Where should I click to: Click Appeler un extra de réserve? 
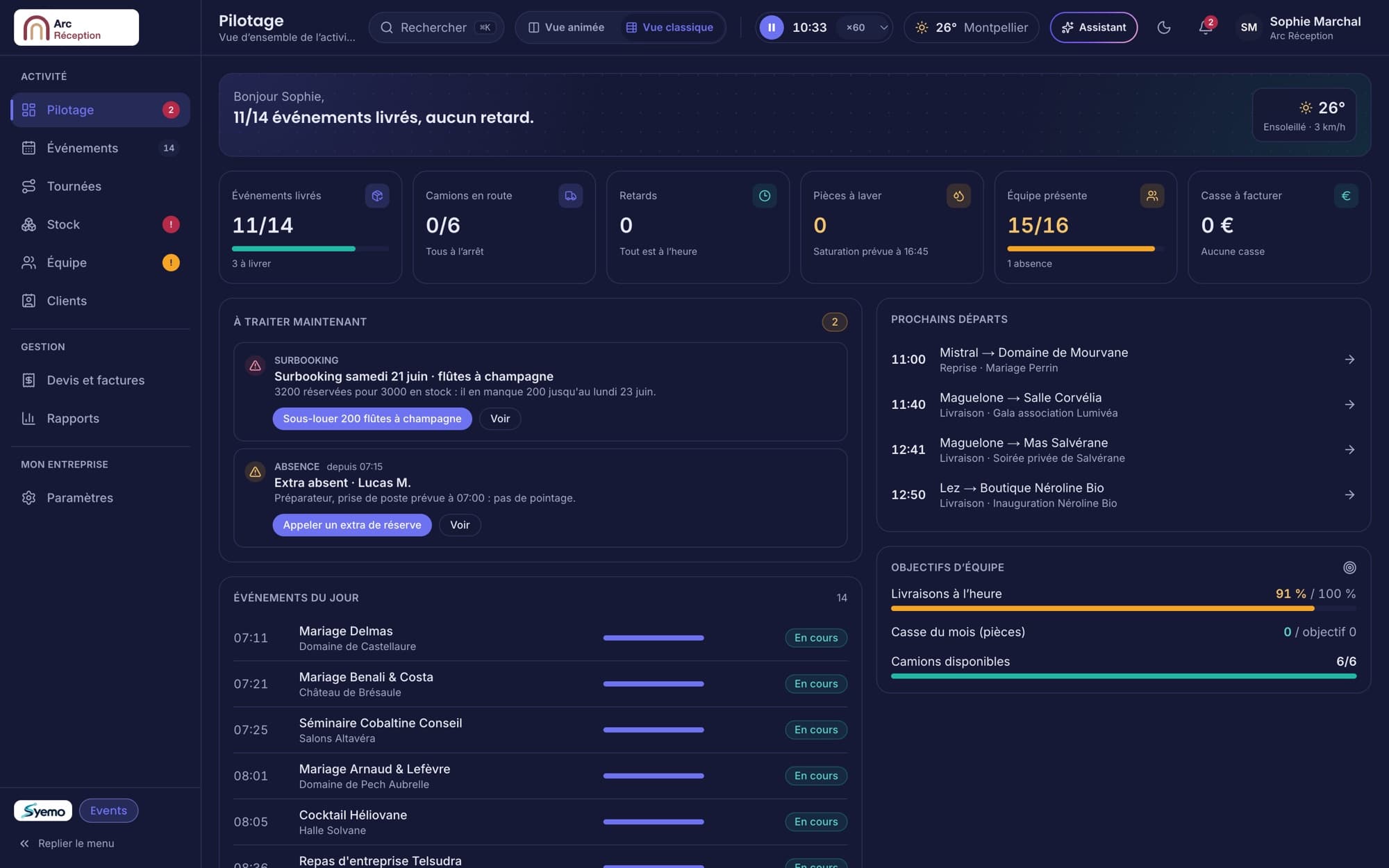click(352, 525)
